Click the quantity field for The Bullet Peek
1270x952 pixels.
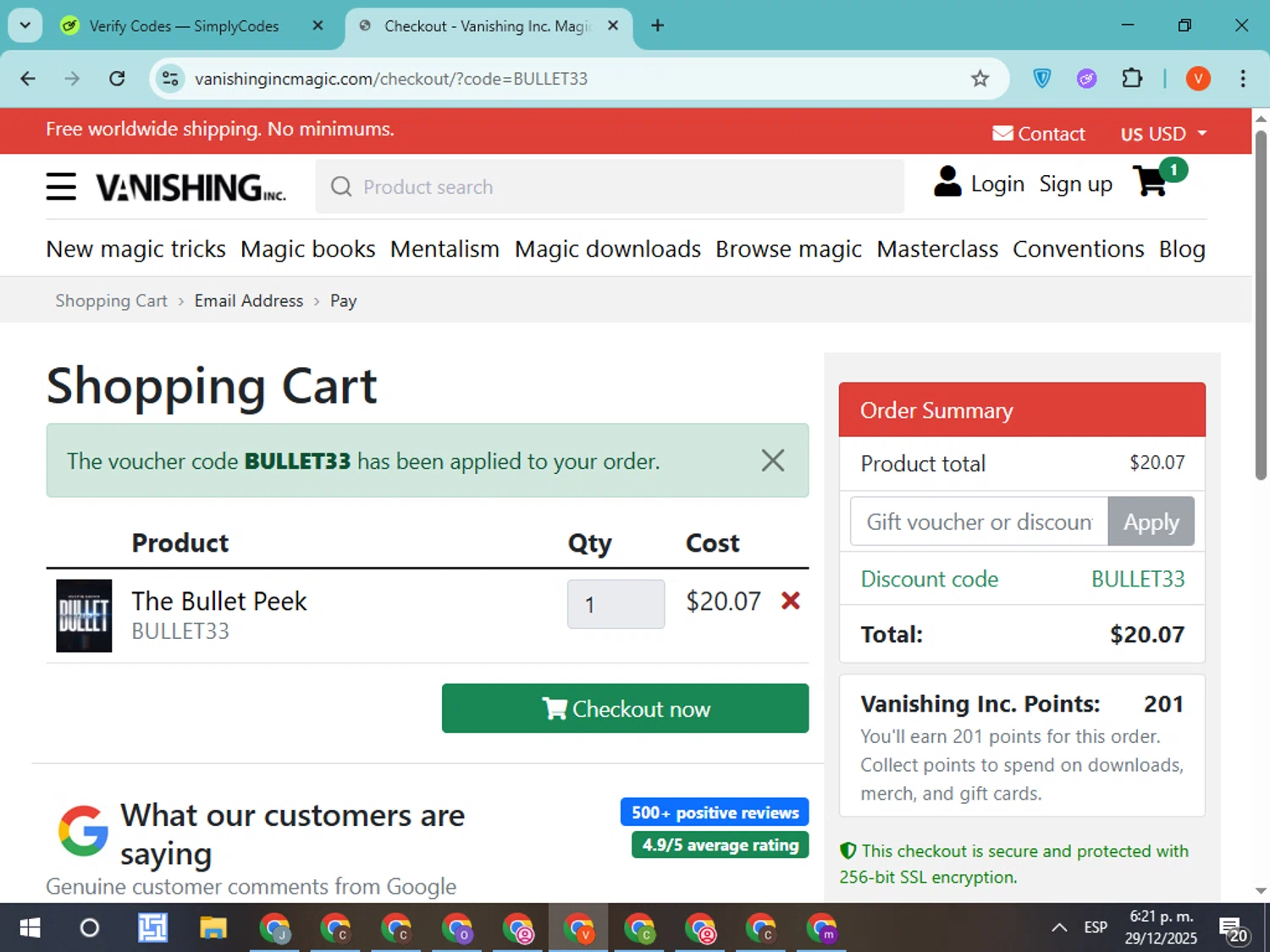pyautogui.click(x=616, y=604)
